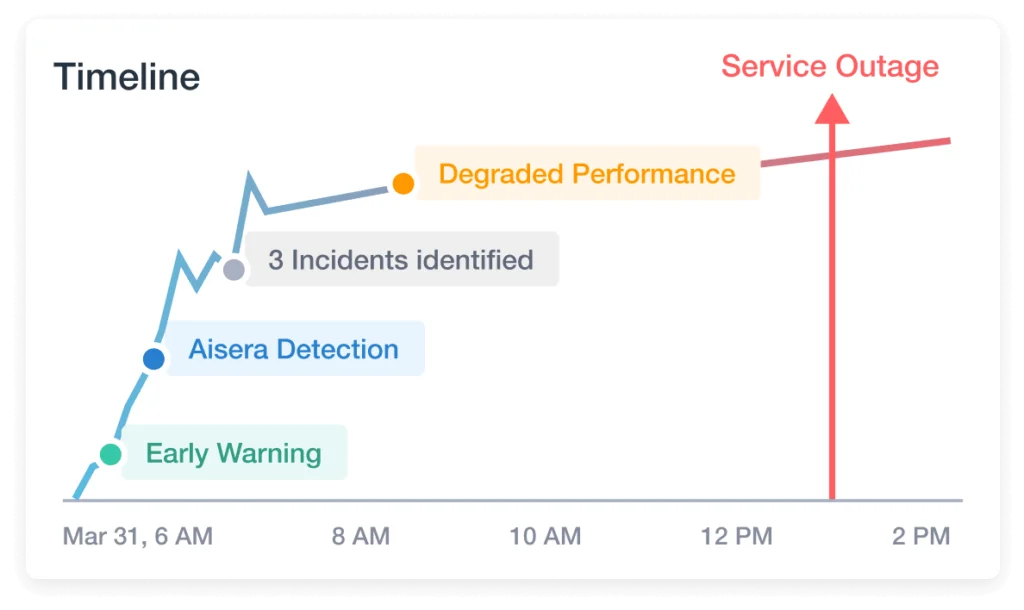The width and height of the screenshot is (1024, 610).
Task: Select the 12 PM axis label
Action: click(x=736, y=536)
